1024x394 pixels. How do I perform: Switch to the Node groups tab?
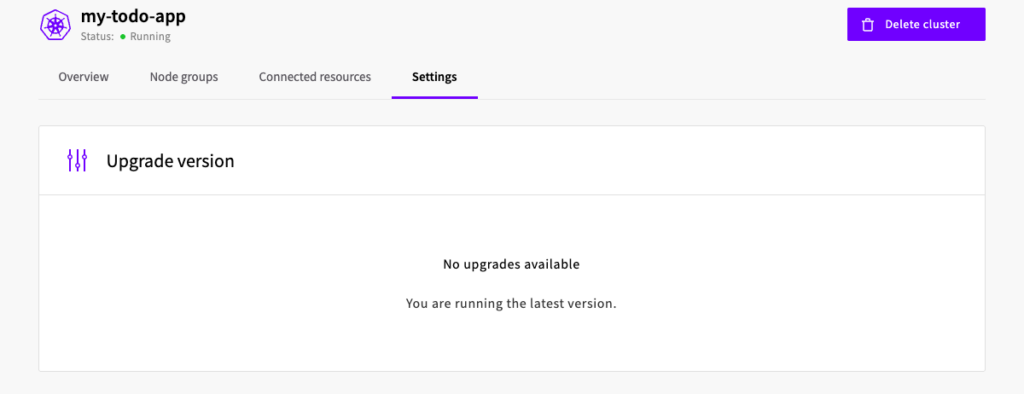pos(184,77)
